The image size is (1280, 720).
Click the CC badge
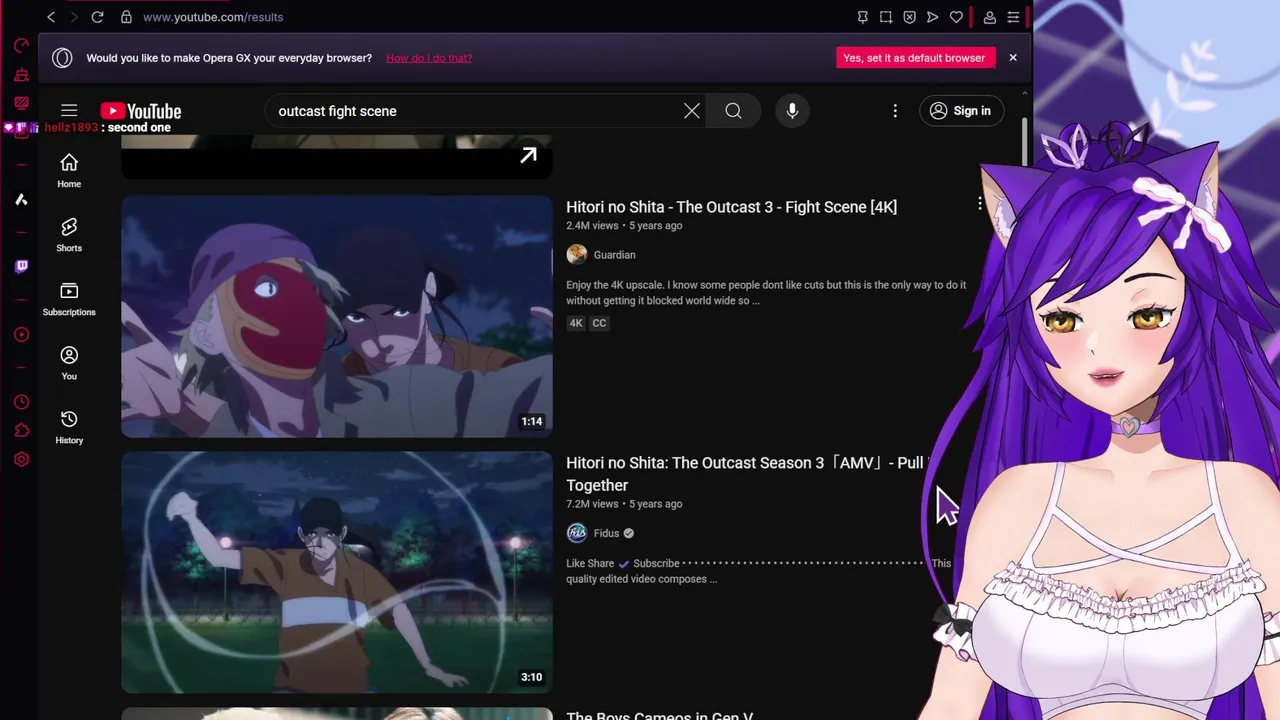click(599, 323)
